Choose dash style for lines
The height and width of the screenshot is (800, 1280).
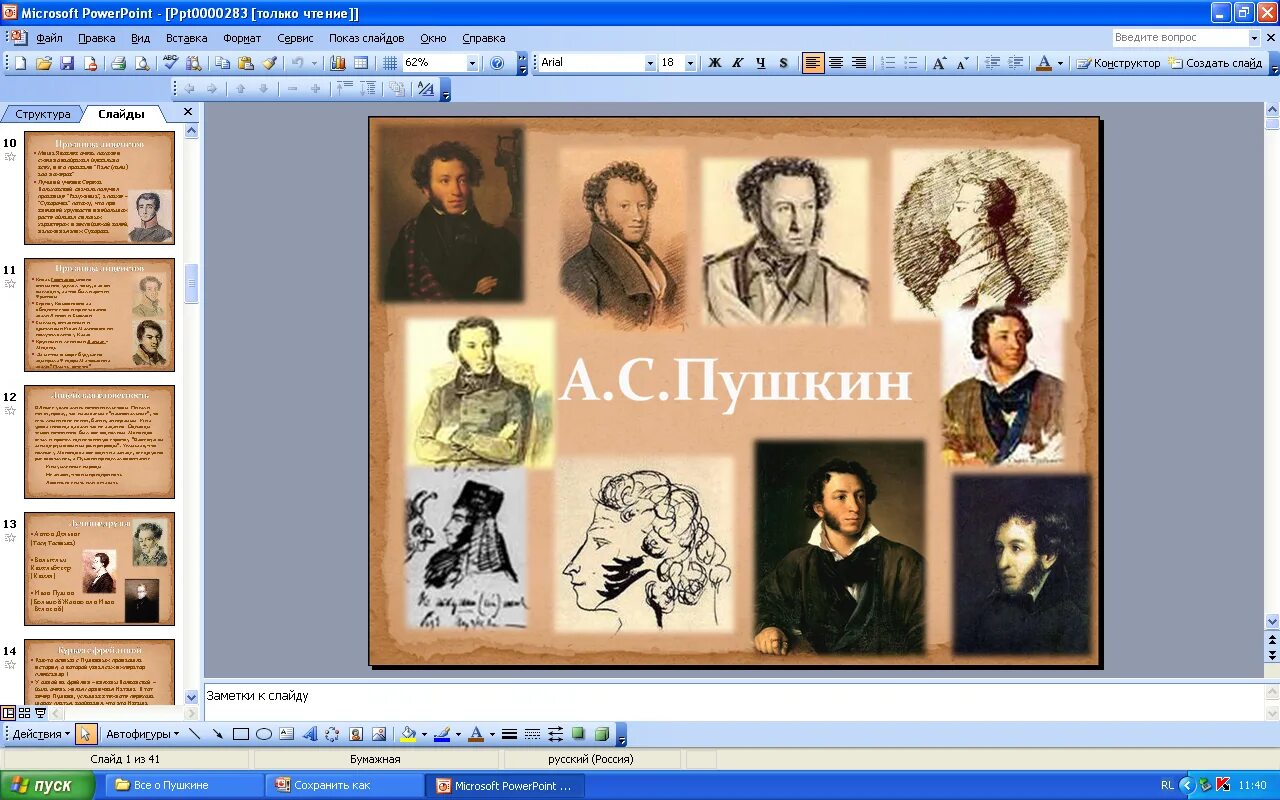coord(532,734)
